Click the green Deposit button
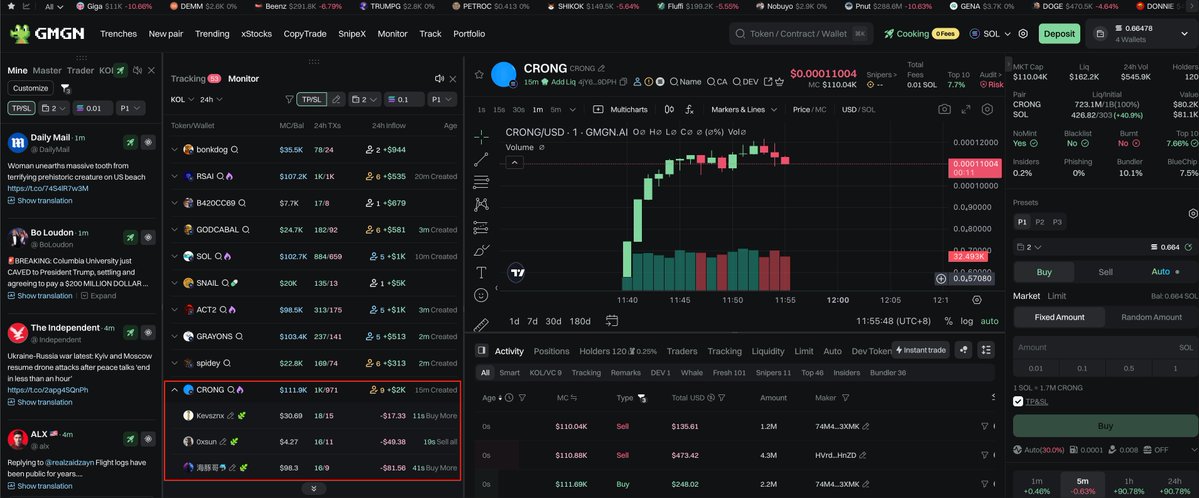This screenshot has height=498, width=1199. point(1059,34)
